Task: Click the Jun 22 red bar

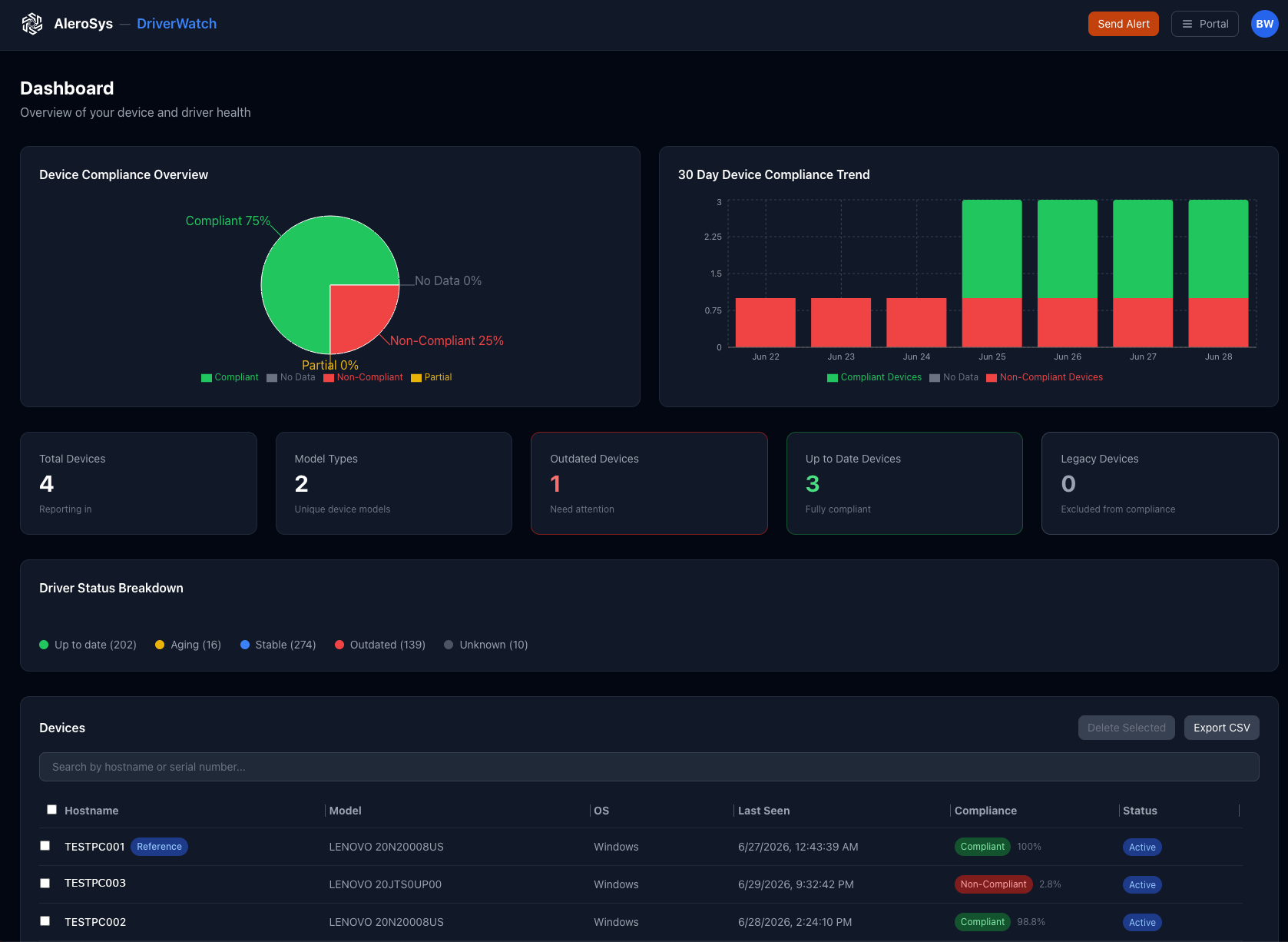Action: [x=766, y=323]
